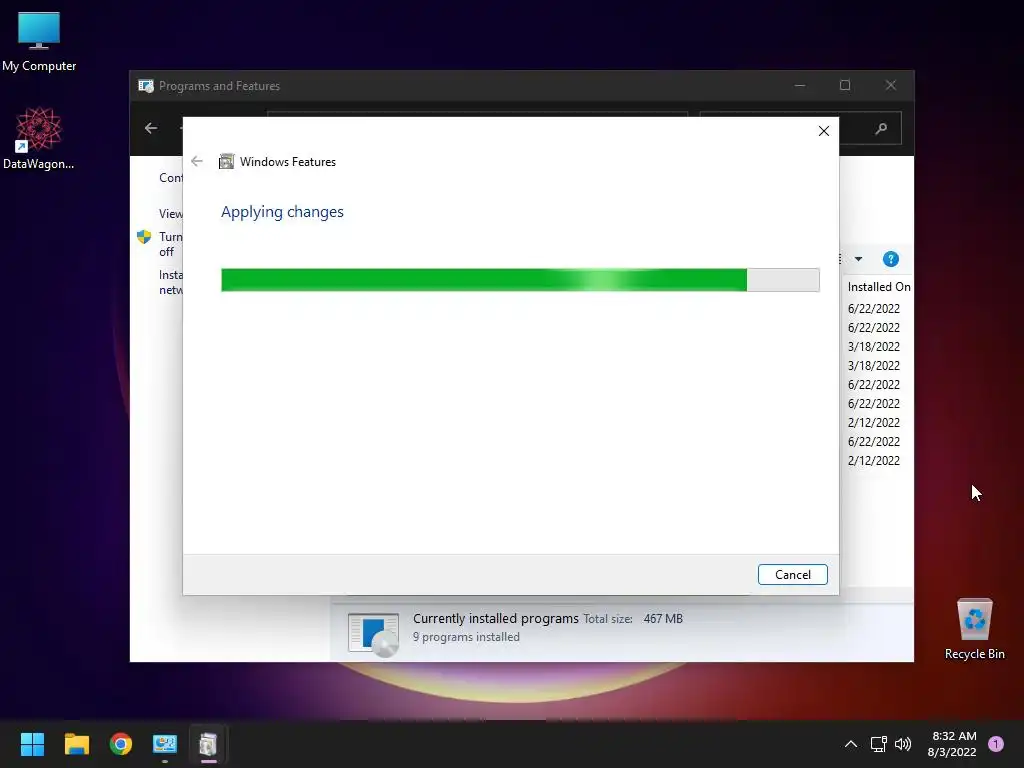Minimize the Programs and Features window

coord(800,86)
